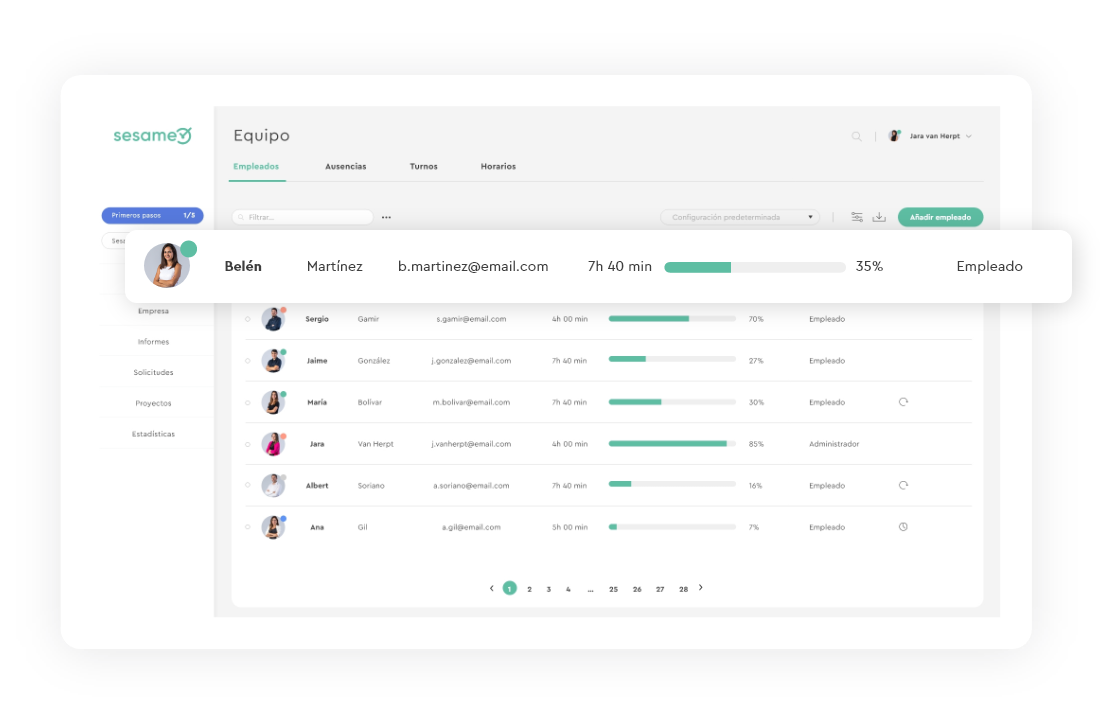The width and height of the screenshot is (1112, 718).
Task: Click the Equipo page title
Action: click(262, 136)
